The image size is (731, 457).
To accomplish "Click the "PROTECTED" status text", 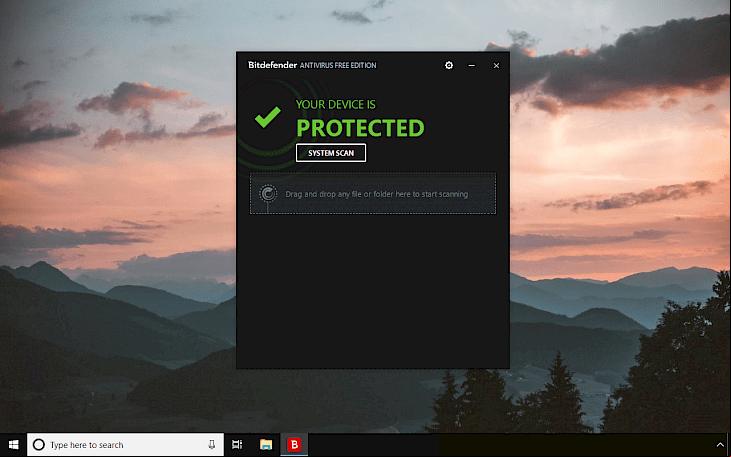I will pyautogui.click(x=360, y=128).
